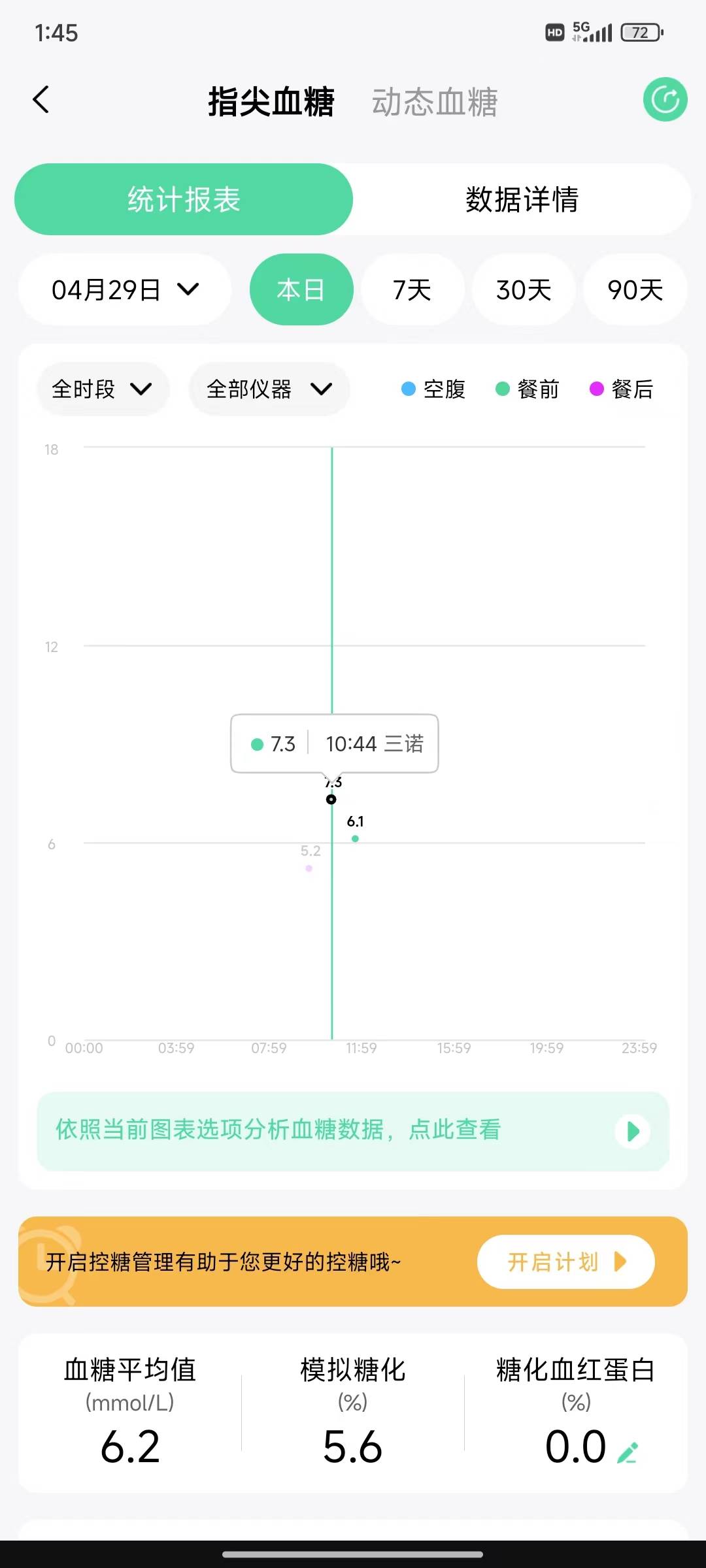Select the 统计报表 tab
Viewport: 706px width, 1568px height.
pos(184,199)
